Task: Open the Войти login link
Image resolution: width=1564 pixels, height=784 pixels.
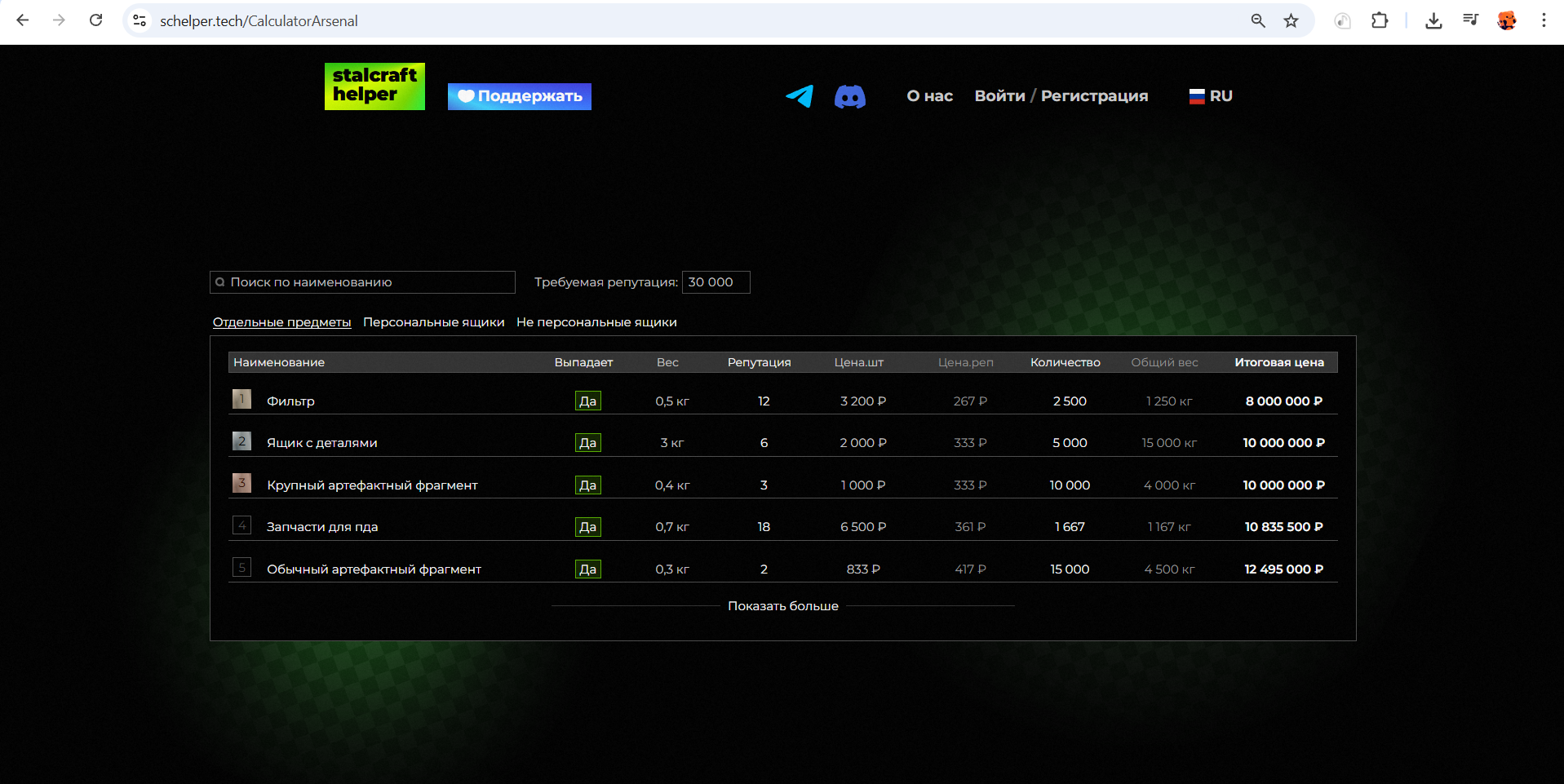Action: click(999, 96)
